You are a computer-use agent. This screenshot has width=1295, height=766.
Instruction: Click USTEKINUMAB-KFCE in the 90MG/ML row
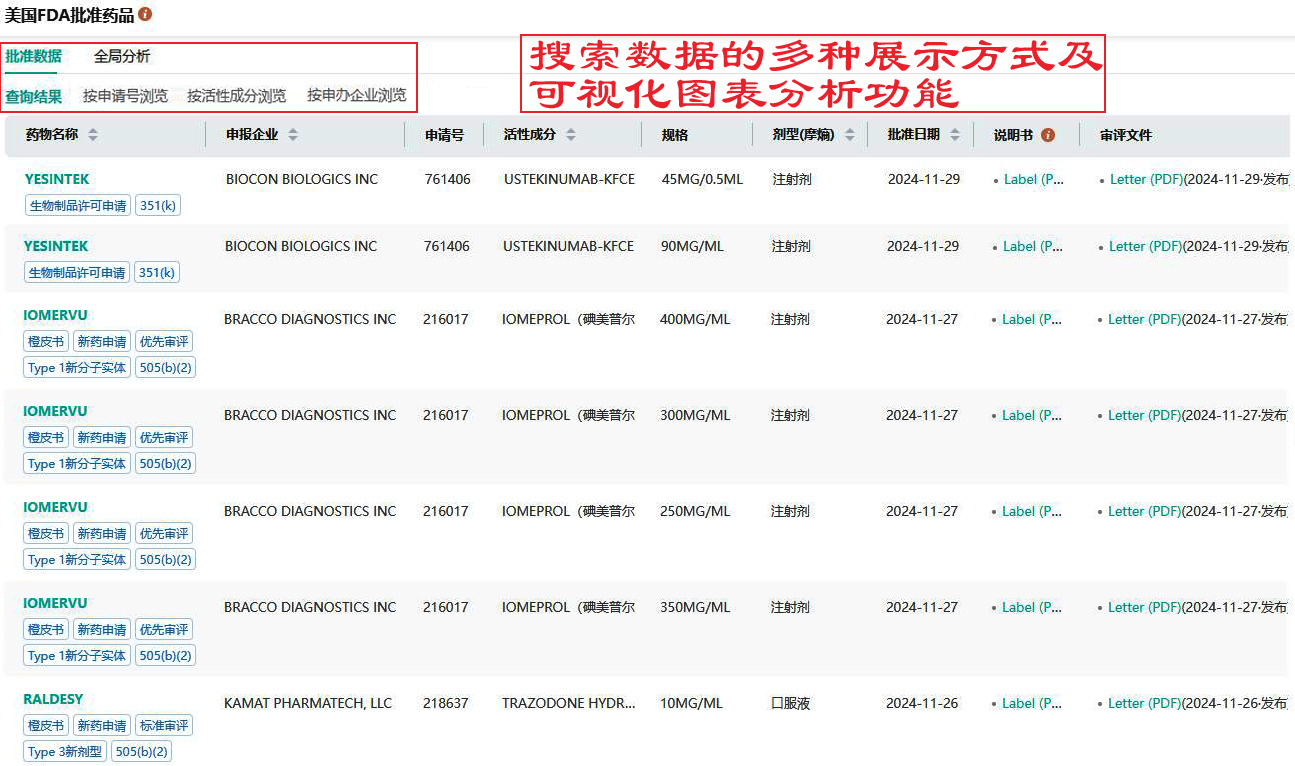(x=568, y=246)
